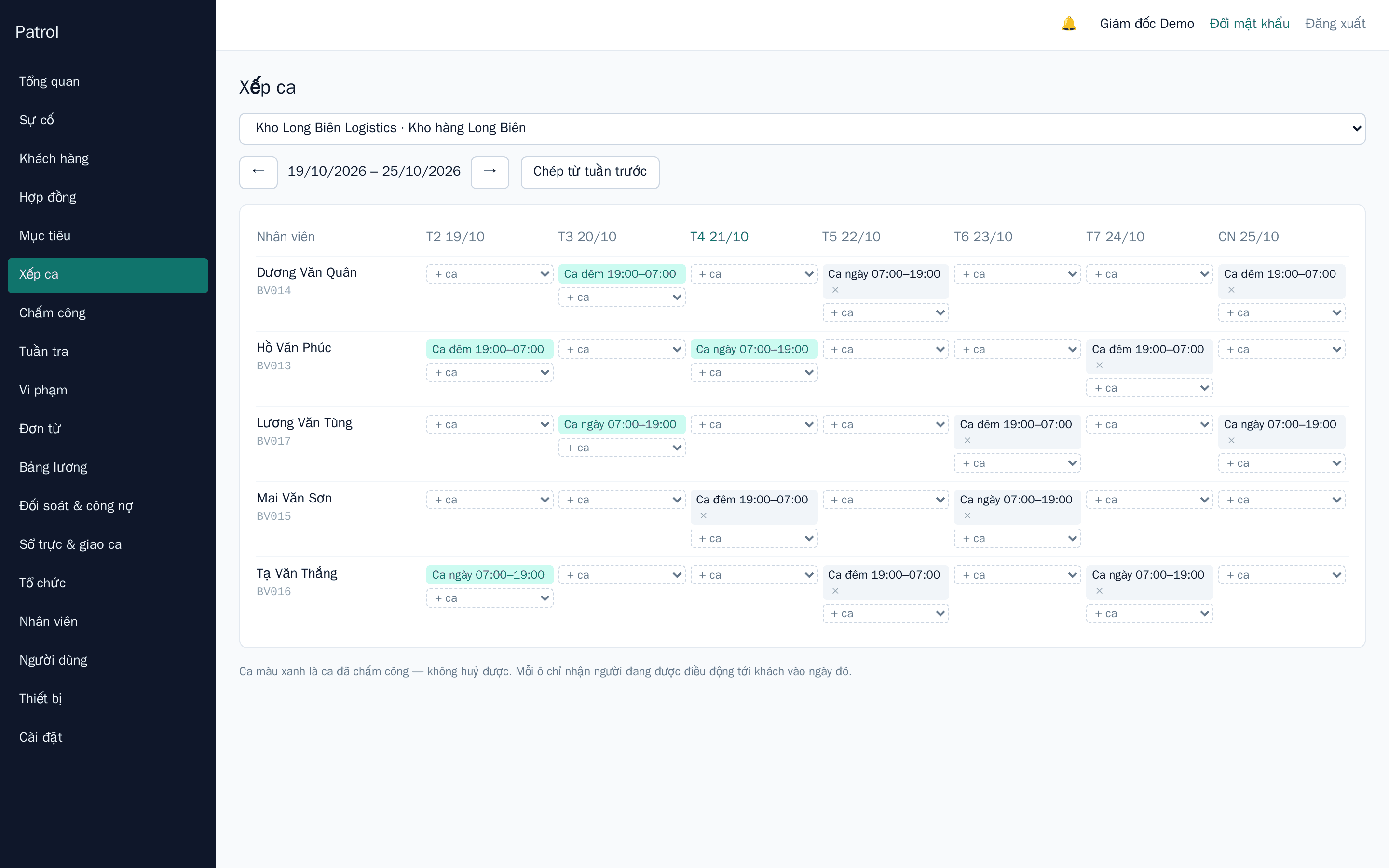Click Đăng xuất to log out
1389x868 pixels.
click(1335, 24)
